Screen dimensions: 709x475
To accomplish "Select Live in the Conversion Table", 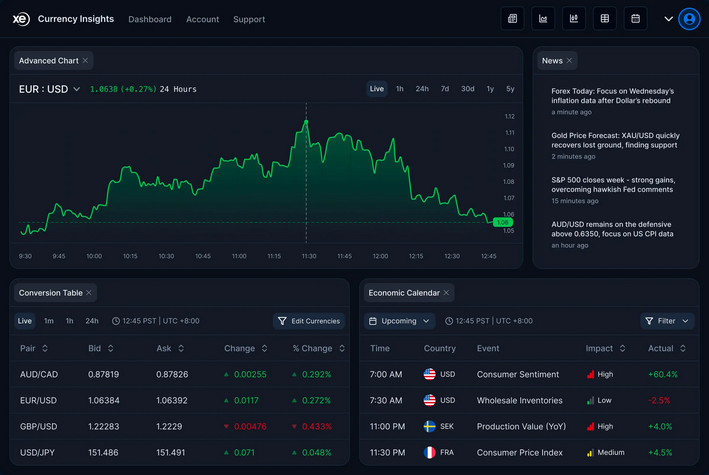I will tap(25, 321).
